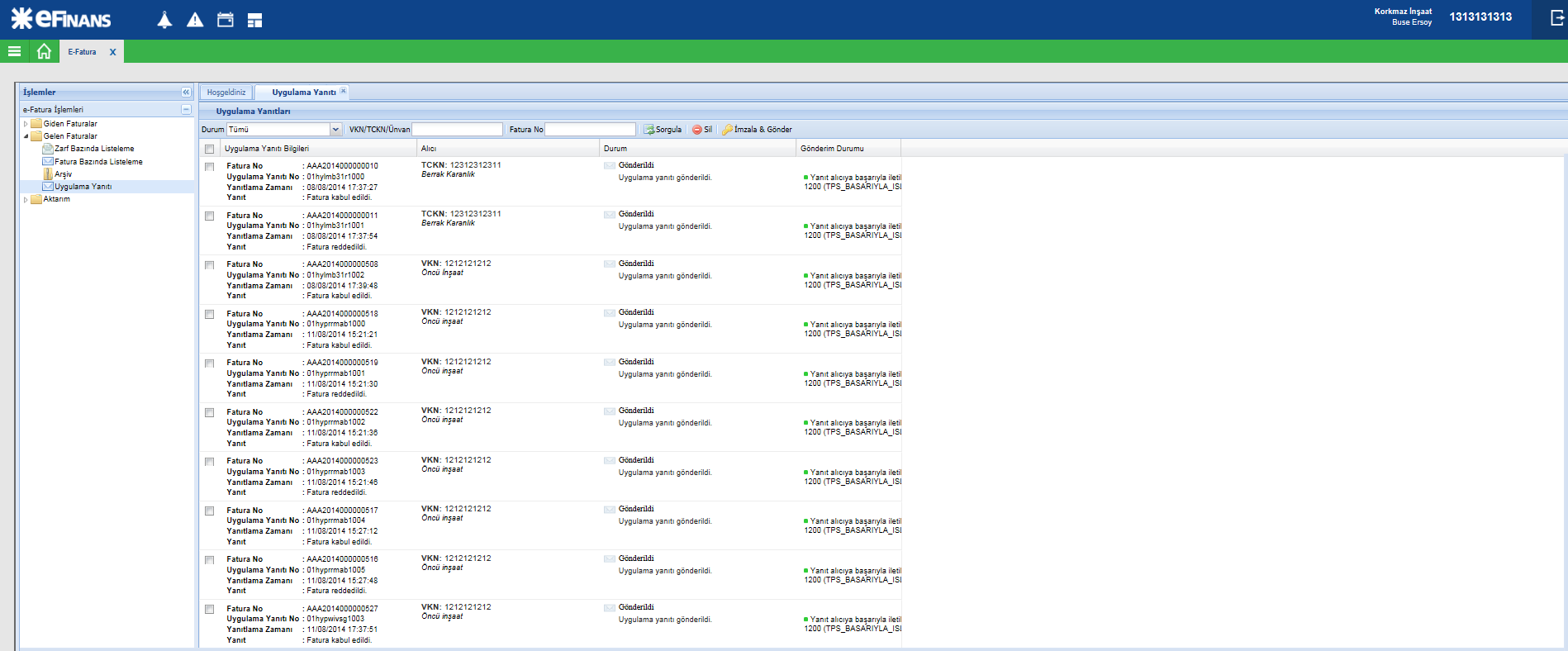Toggle the select-all header checkbox
1568x651 pixels.
tap(210, 150)
